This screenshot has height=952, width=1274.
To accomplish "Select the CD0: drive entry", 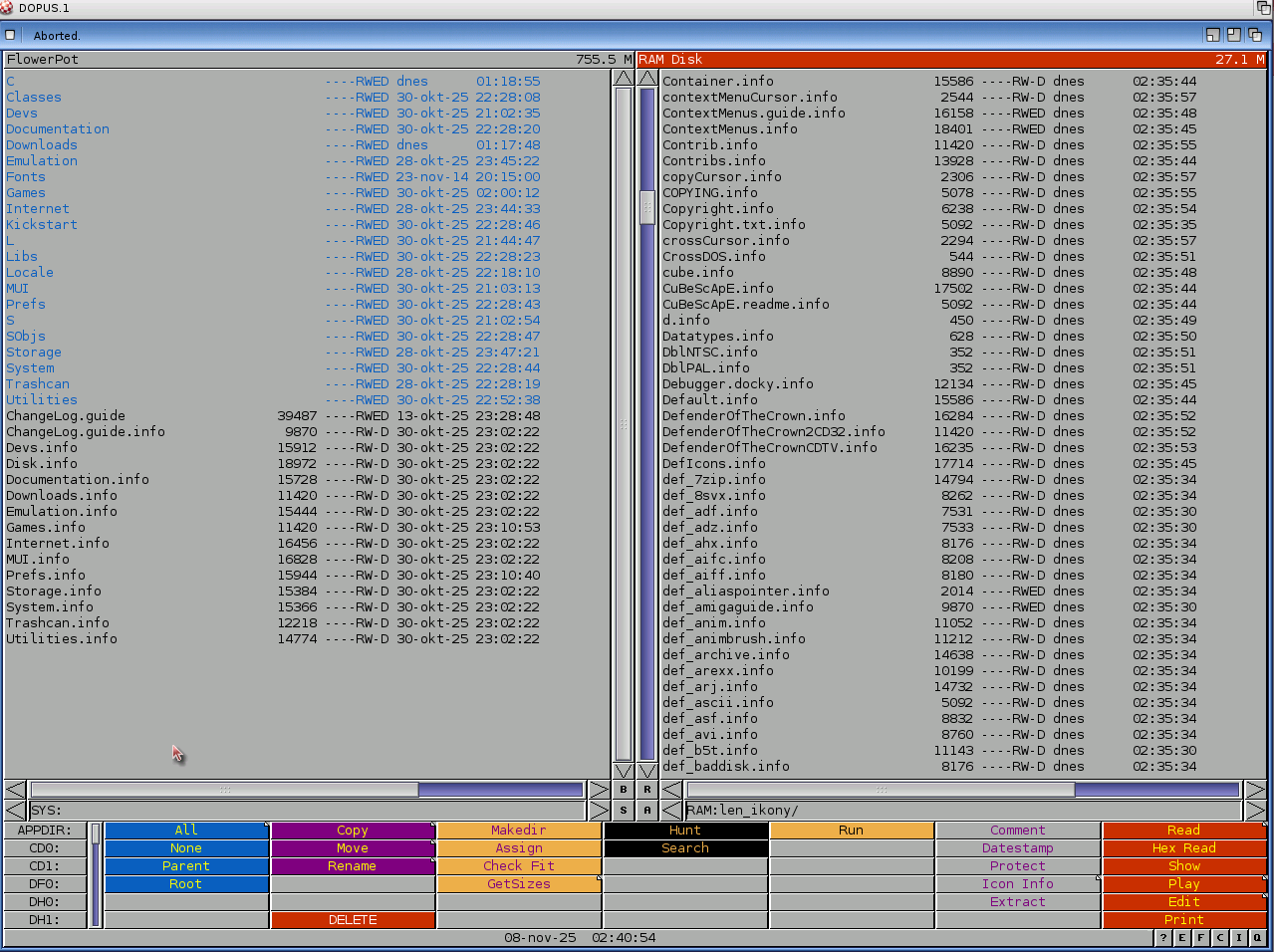I will pos(45,848).
